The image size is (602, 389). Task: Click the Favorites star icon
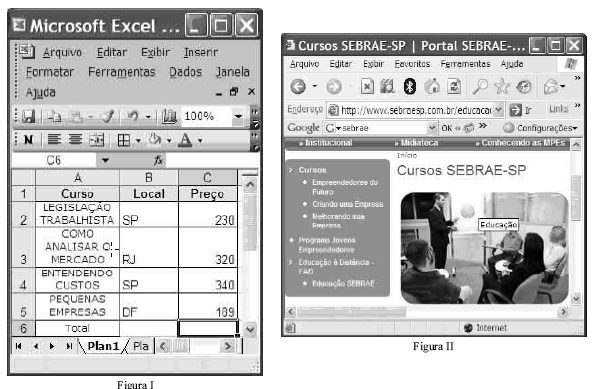point(502,86)
